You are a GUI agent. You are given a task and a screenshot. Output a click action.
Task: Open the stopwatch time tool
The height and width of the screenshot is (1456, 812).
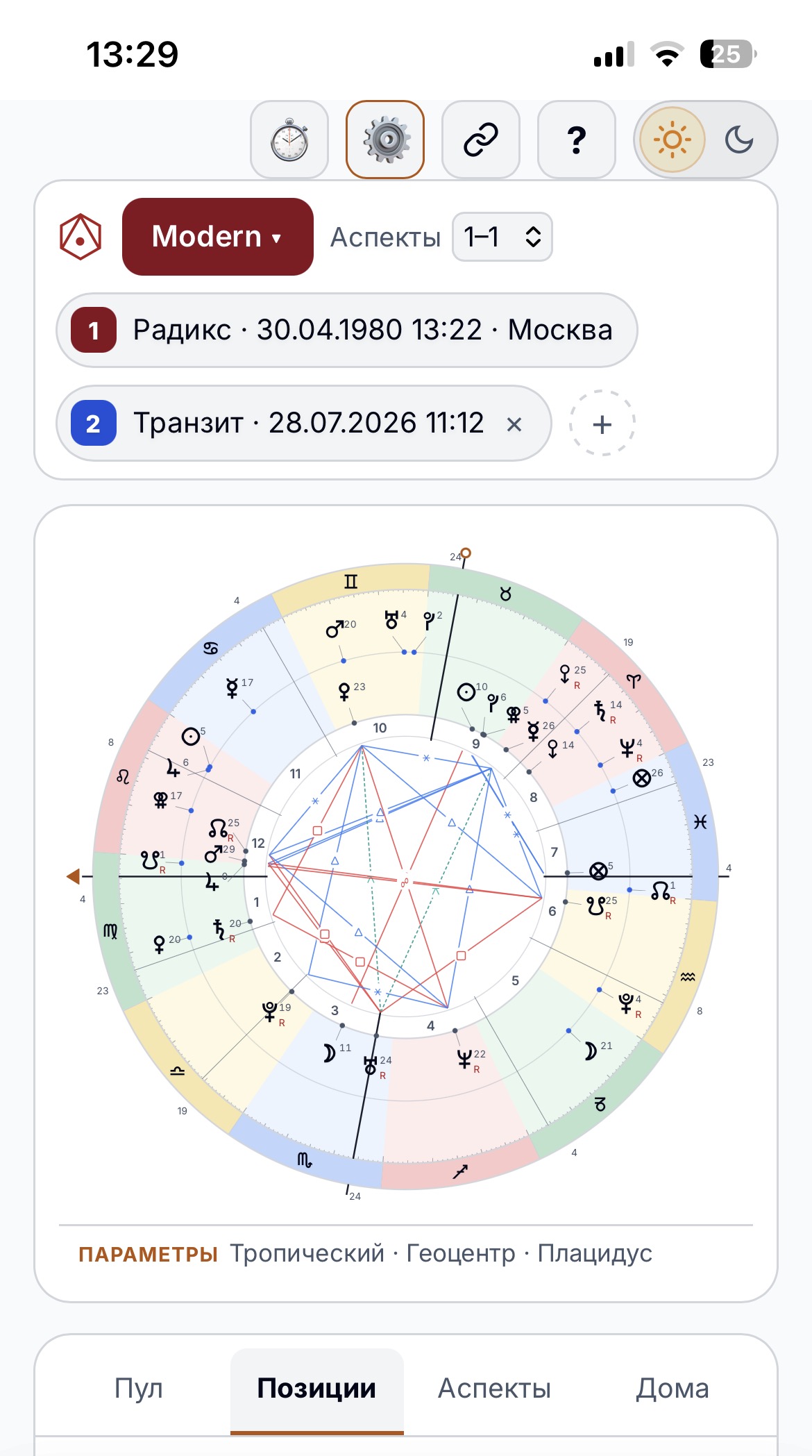tap(289, 140)
